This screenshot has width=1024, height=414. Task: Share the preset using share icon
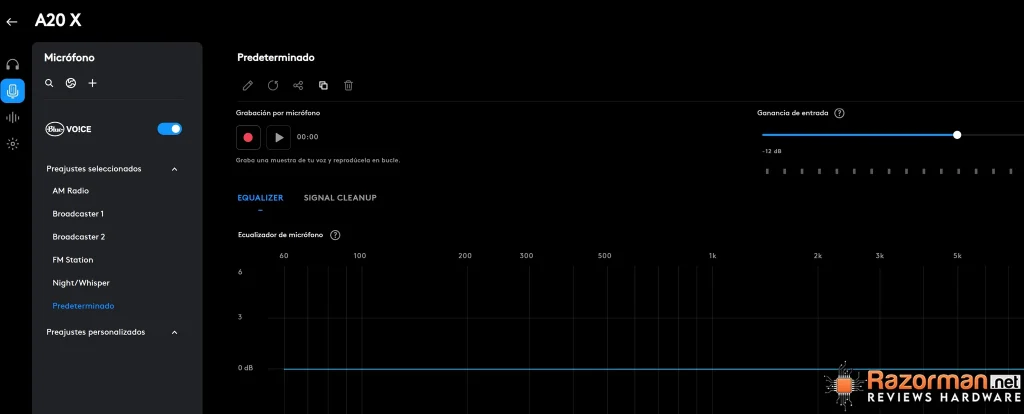click(298, 86)
